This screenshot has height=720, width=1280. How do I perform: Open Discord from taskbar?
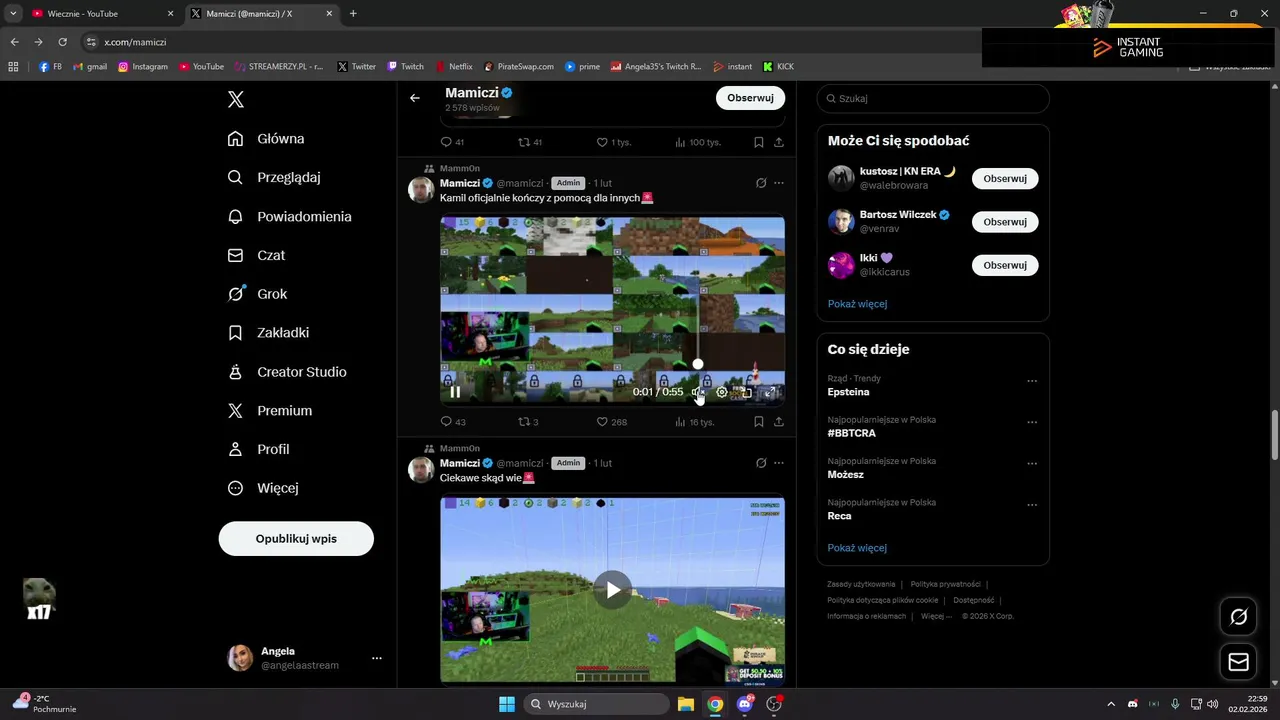click(x=744, y=704)
